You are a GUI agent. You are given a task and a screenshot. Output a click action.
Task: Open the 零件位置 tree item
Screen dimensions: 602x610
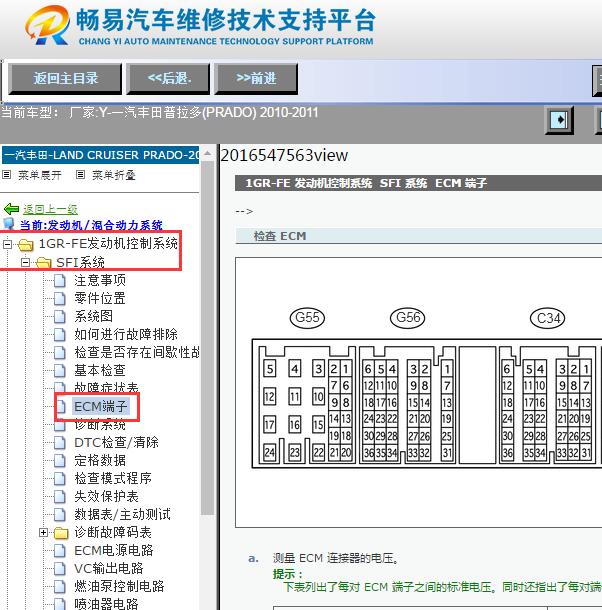pyautogui.click(x=100, y=298)
